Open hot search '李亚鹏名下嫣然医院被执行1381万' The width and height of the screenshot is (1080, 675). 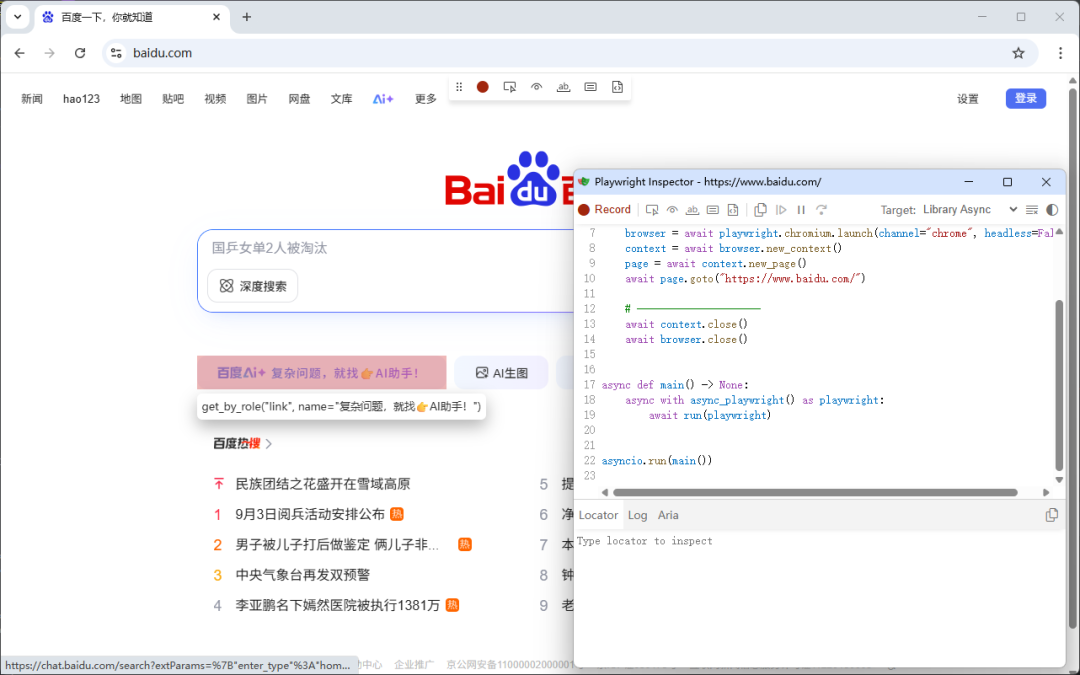[x=338, y=605]
